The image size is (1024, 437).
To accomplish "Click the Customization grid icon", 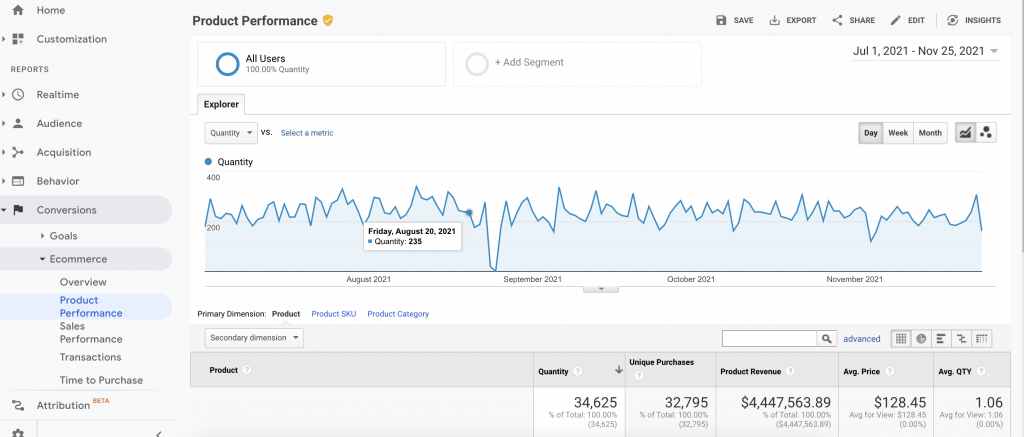I will coord(18,39).
